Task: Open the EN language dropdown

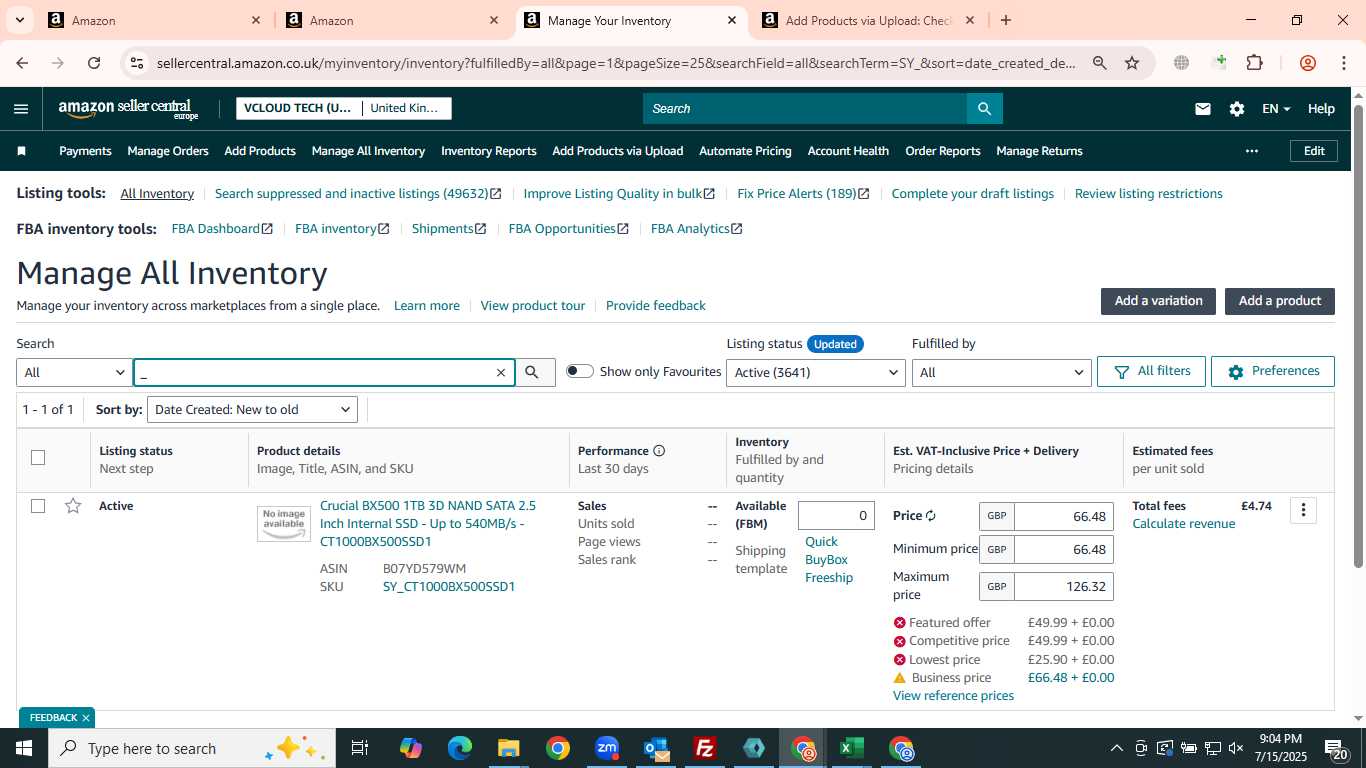Action: click(1276, 109)
